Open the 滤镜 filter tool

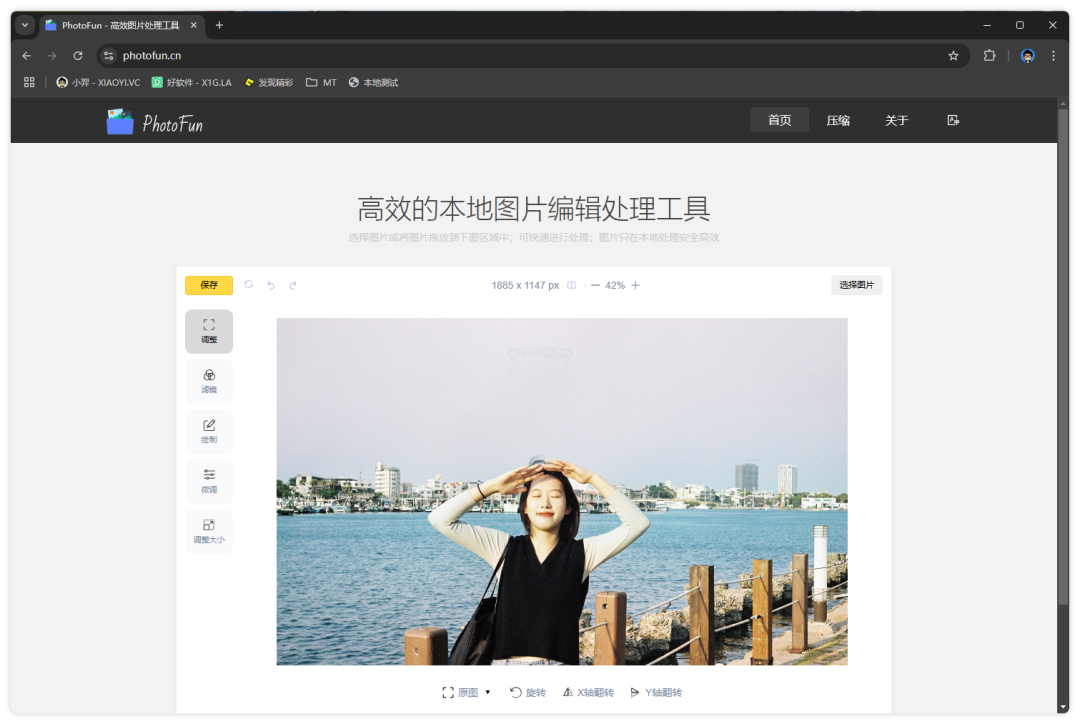(x=209, y=381)
